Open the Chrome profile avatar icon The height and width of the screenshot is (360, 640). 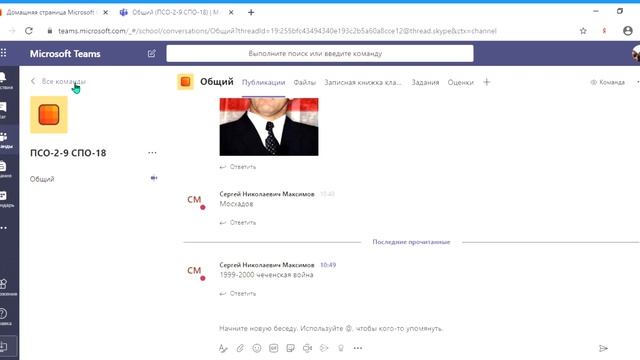628,31
